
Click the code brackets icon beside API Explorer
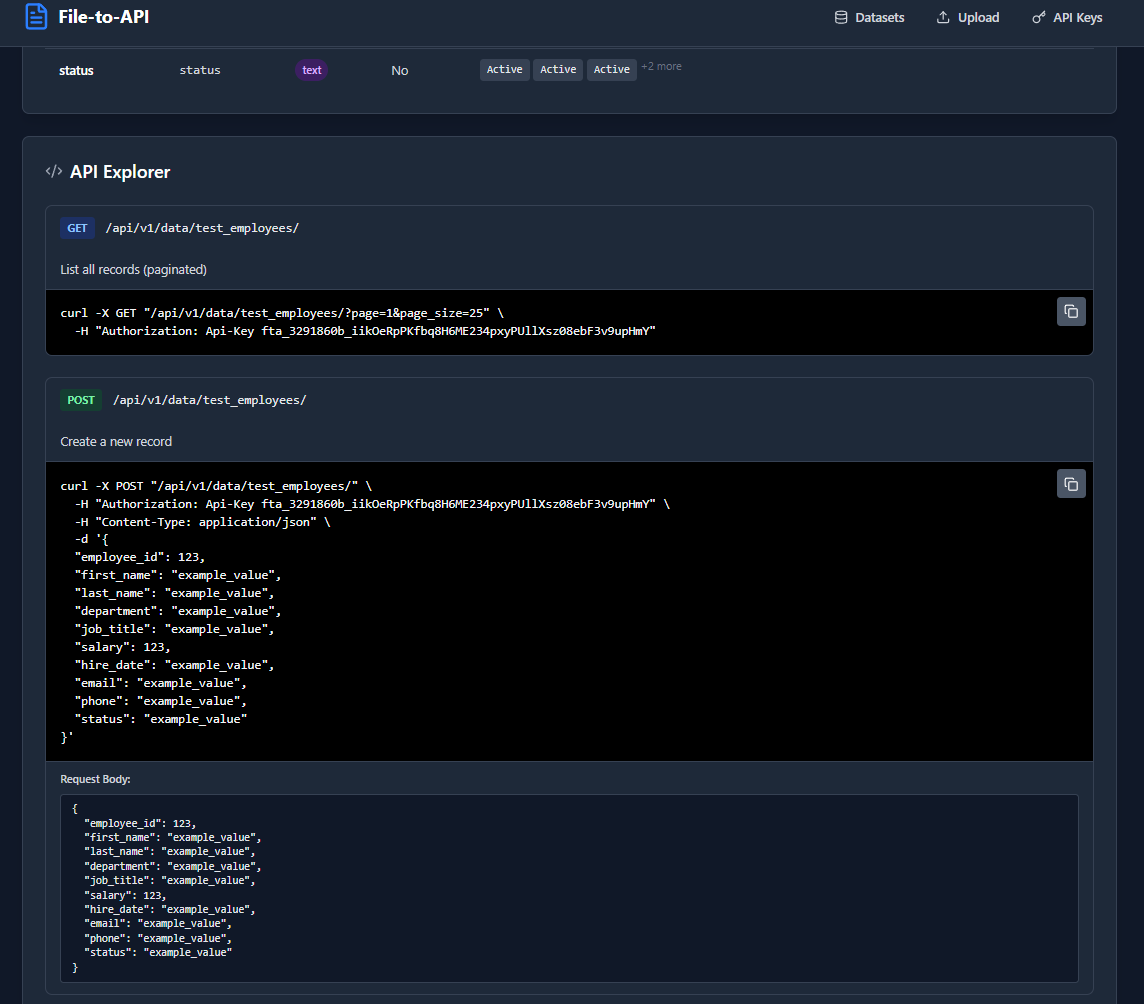tap(53, 171)
